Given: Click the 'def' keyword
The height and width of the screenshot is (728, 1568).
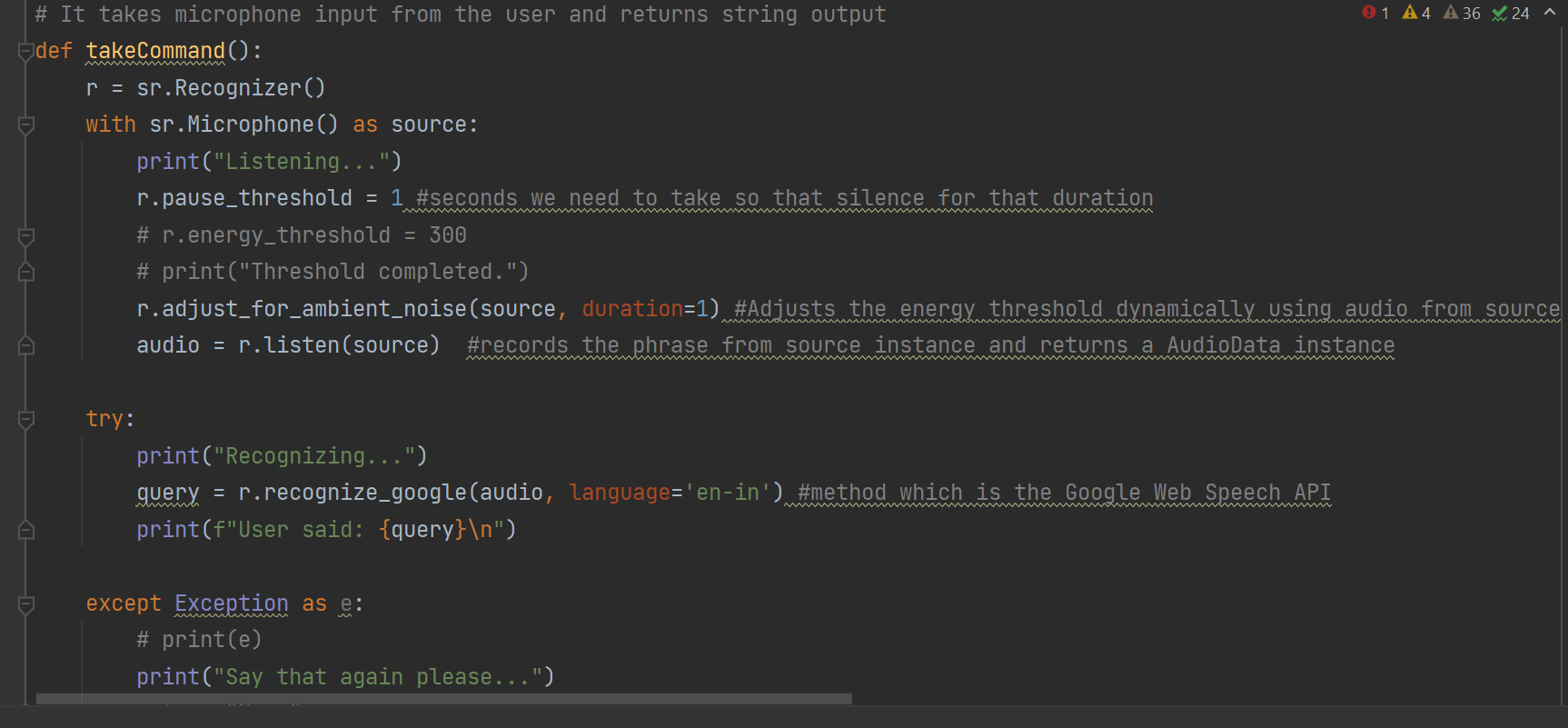Looking at the screenshot, I should (54, 51).
